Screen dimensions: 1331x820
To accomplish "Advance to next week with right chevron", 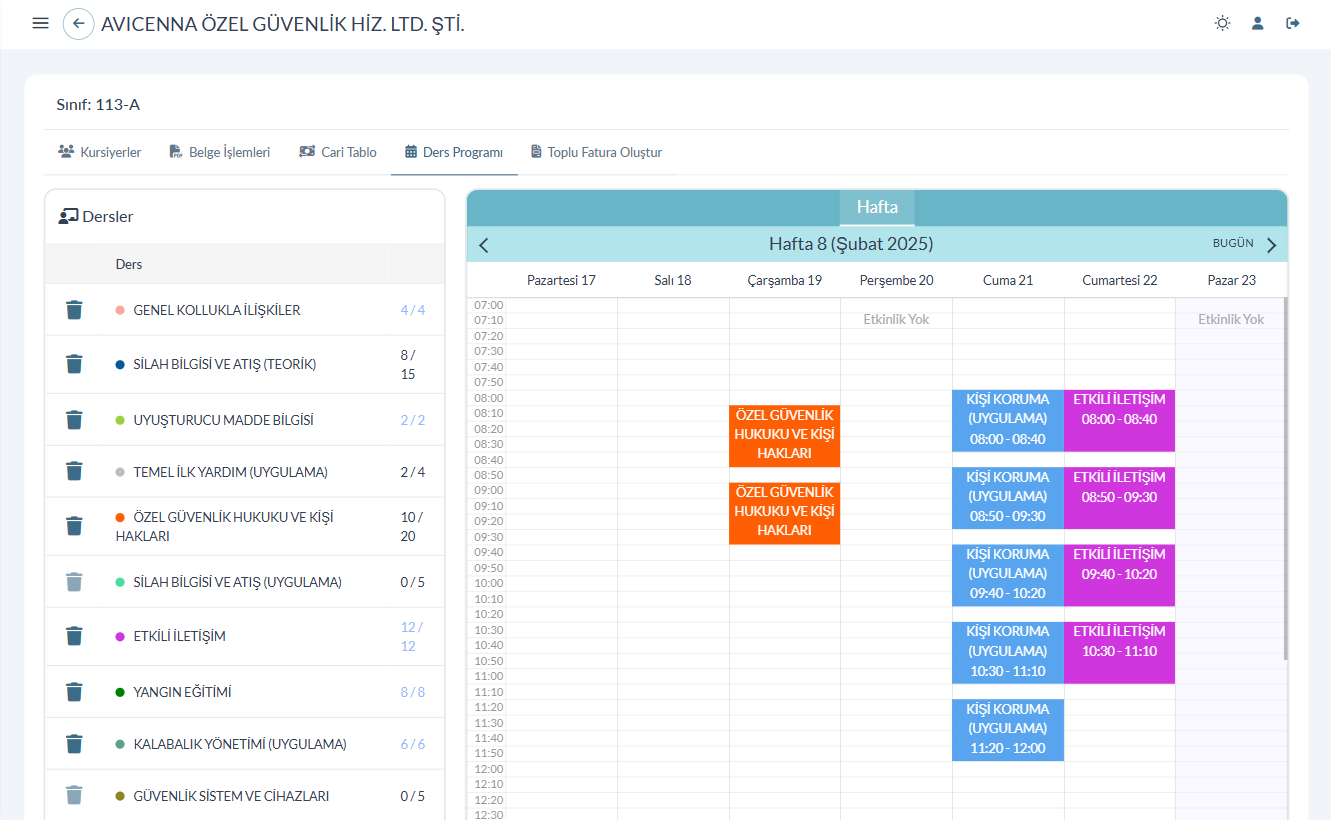I will point(1271,245).
